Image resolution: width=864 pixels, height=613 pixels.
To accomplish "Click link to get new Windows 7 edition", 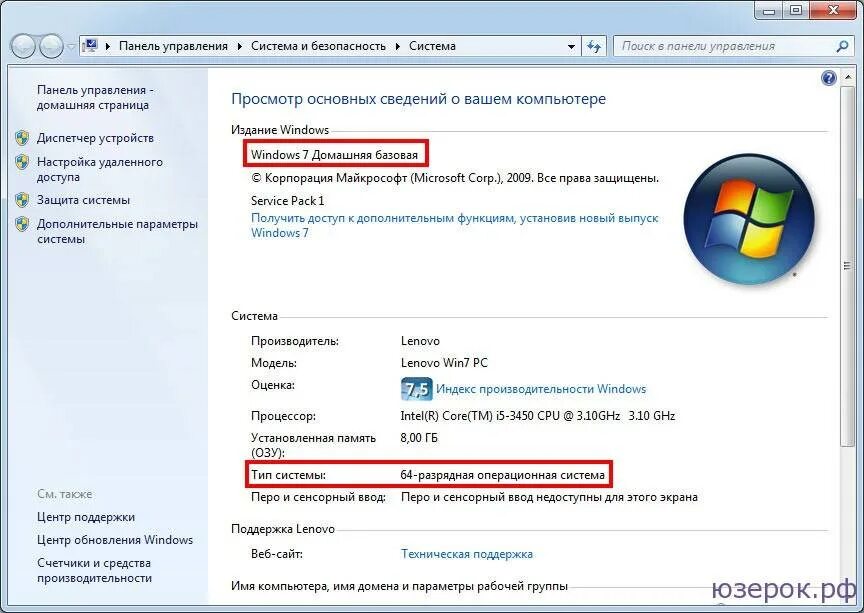I will pos(455,225).
